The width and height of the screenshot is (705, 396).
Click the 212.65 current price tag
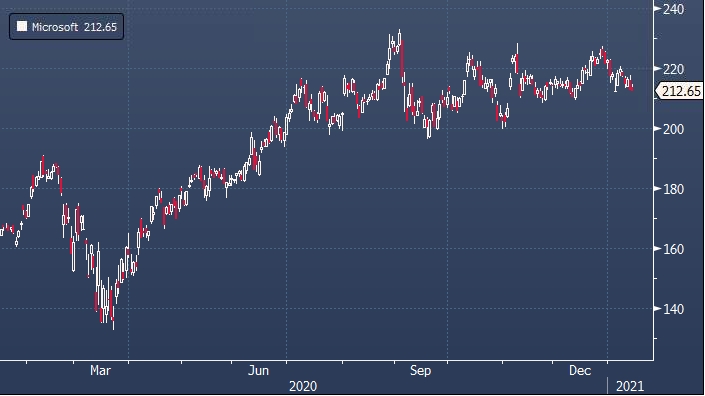click(679, 91)
